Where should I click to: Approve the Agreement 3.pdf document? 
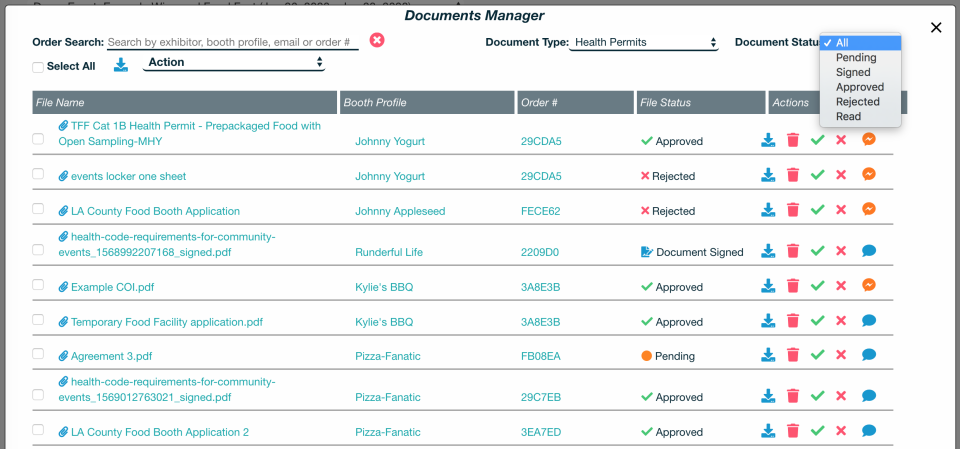click(817, 355)
